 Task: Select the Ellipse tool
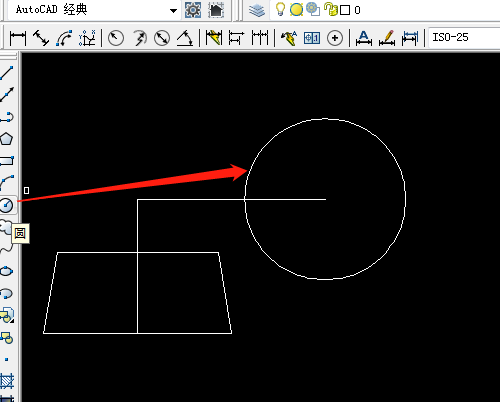point(6,271)
